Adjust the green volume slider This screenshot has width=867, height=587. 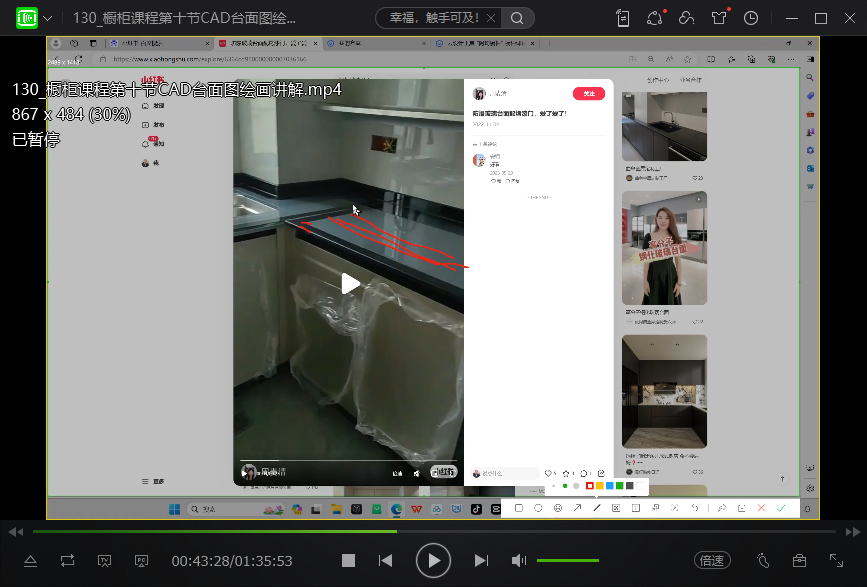pyautogui.click(x=568, y=561)
